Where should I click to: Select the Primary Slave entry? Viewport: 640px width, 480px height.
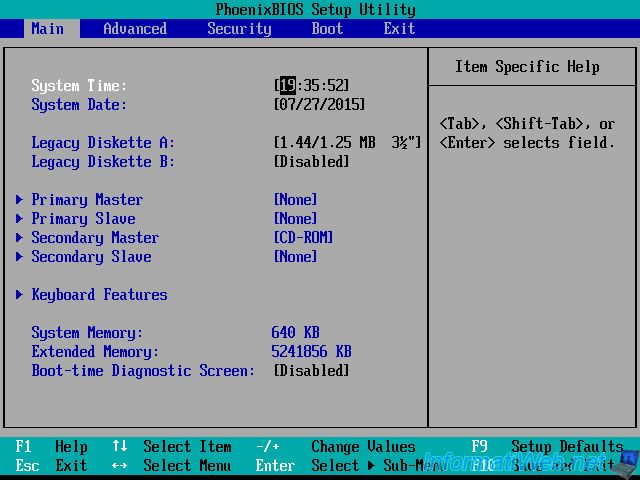pos(83,219)
